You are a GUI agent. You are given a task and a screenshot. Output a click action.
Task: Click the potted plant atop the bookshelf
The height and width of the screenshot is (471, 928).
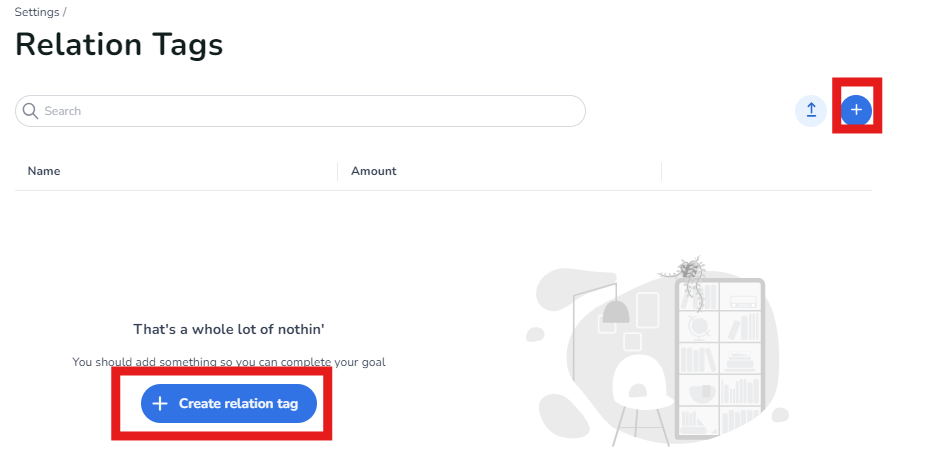tap(689, 270)
